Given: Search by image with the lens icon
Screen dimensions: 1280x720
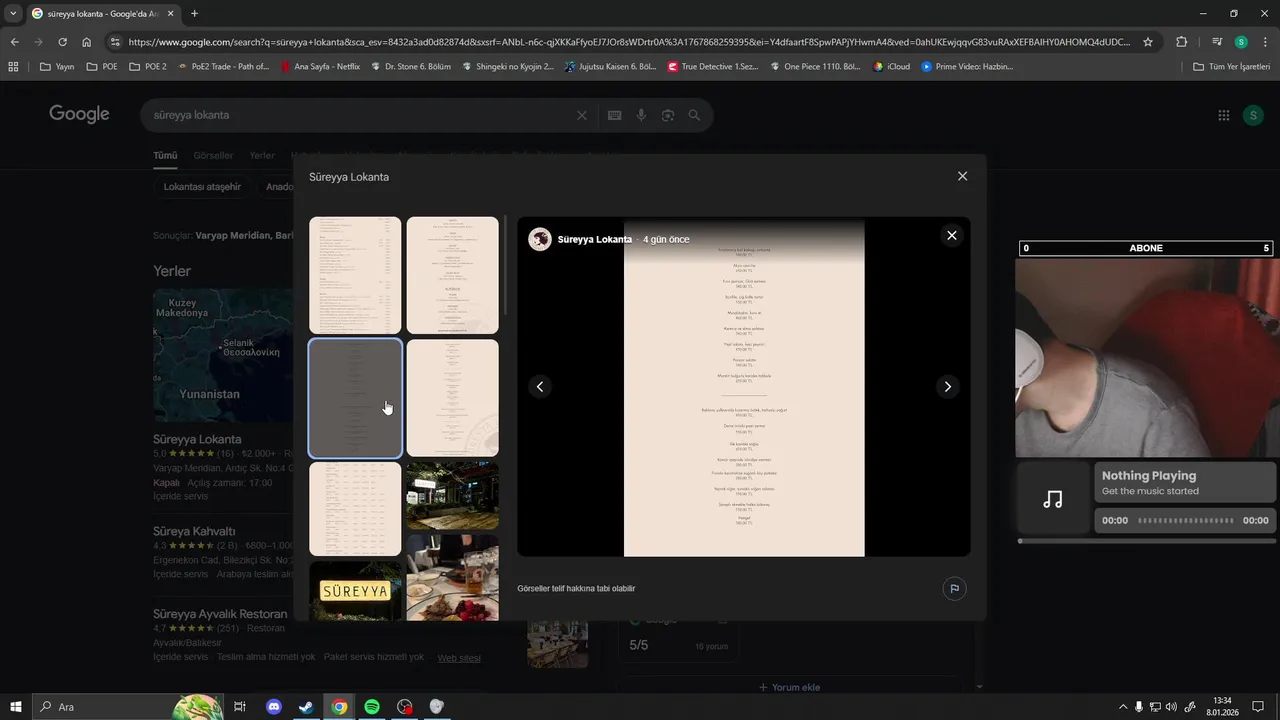Looking at the screenshot, I should [668, 115].
